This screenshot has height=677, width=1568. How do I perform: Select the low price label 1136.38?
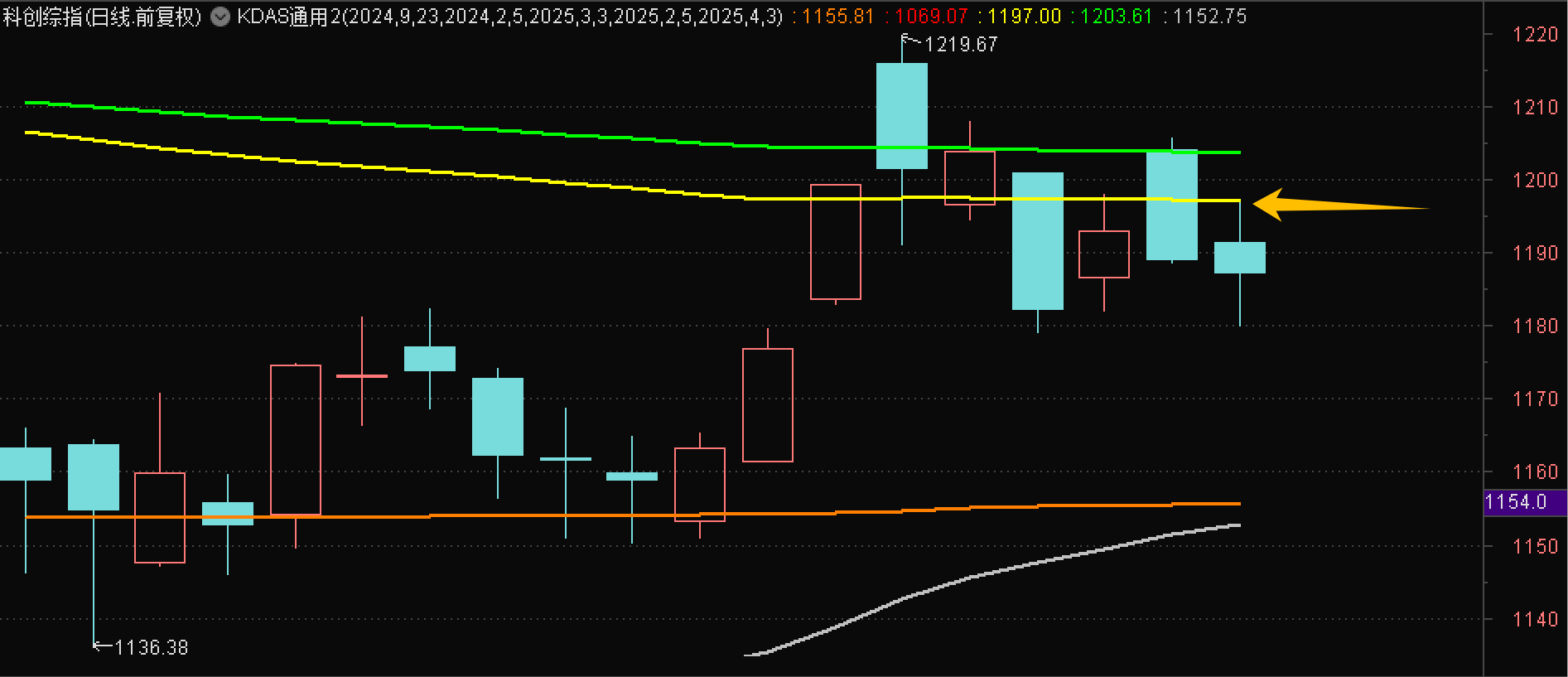point(152,648)
